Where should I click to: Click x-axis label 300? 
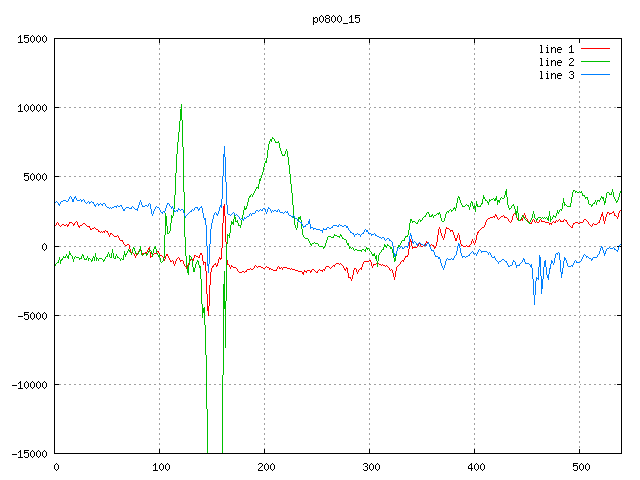(x=371, y=467)
